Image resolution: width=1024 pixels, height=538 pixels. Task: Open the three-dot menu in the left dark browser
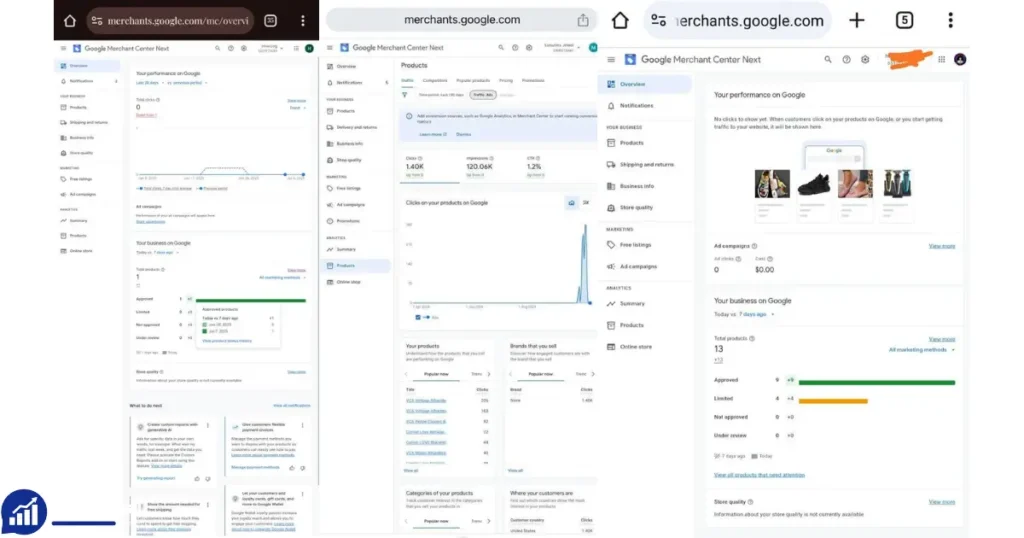coord(302,21)
